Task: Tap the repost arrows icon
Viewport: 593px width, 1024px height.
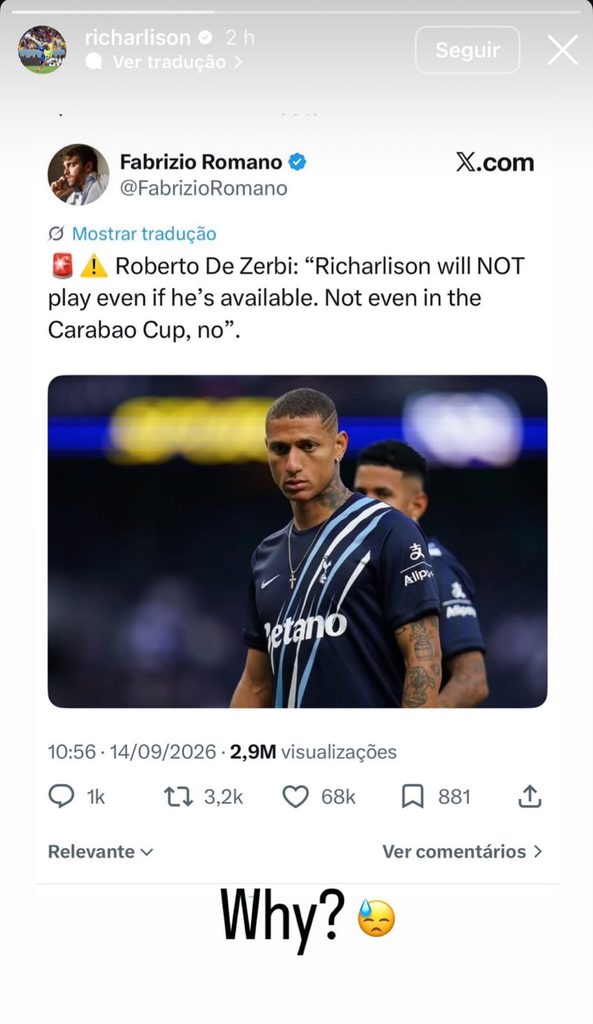Action: (x=178, y=797)
